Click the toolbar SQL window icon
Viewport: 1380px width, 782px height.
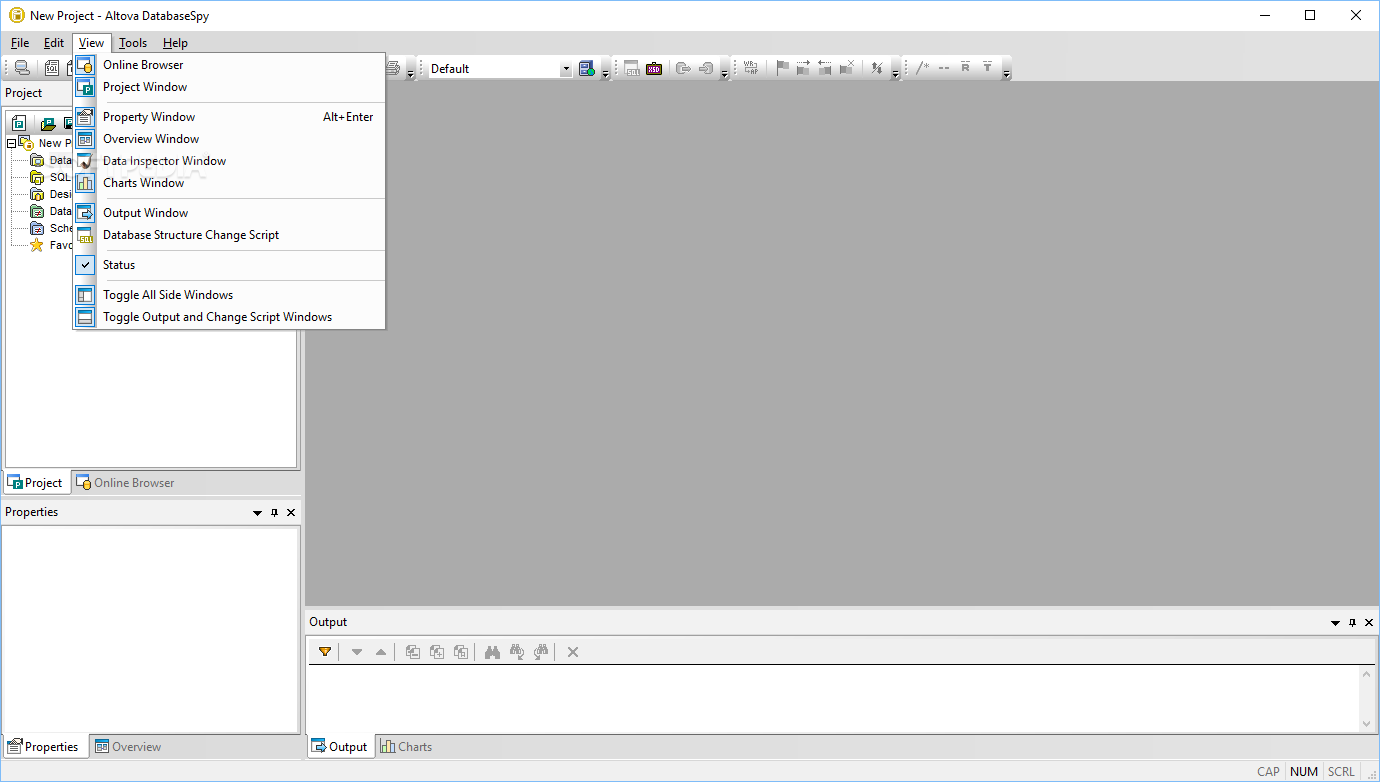click(x=632, y=68)
